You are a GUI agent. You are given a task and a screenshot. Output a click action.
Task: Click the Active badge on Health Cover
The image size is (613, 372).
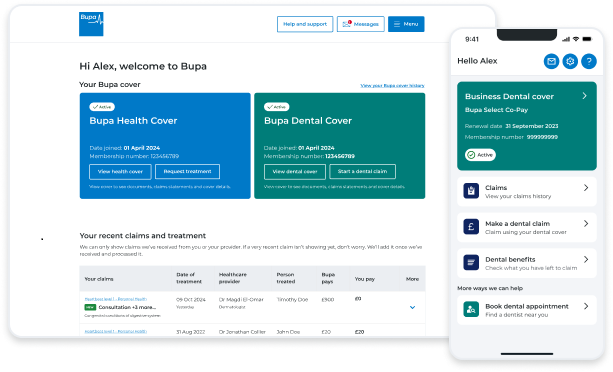tap(102, 107)
